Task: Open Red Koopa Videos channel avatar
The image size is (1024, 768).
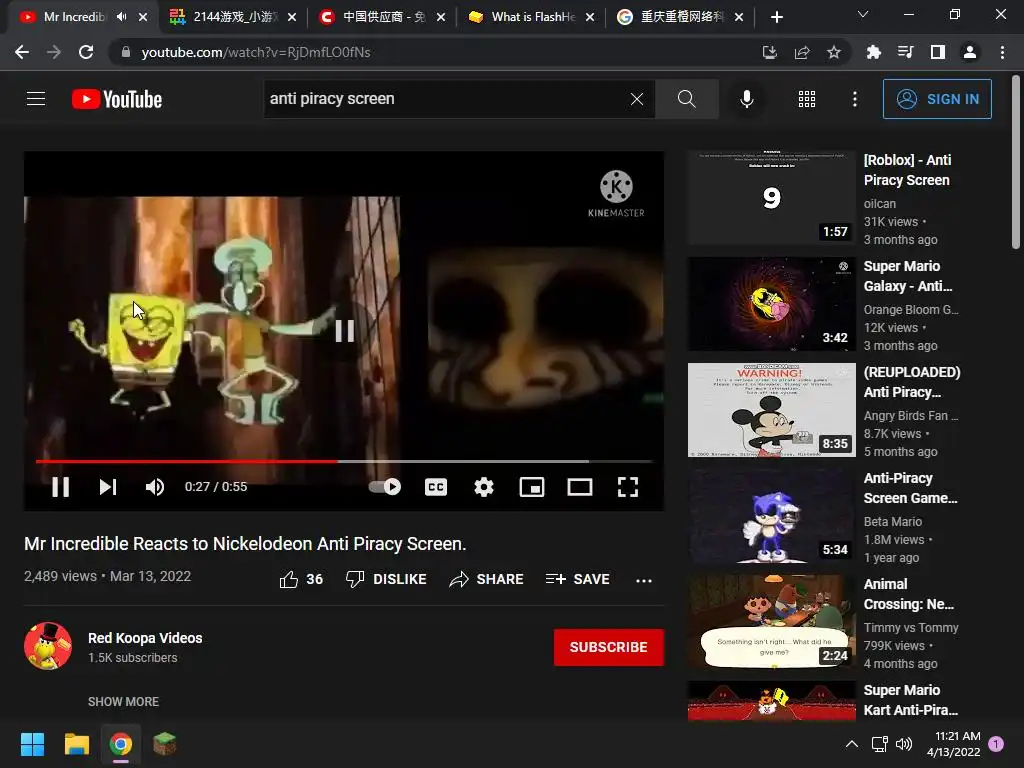Action: point(48,646)
